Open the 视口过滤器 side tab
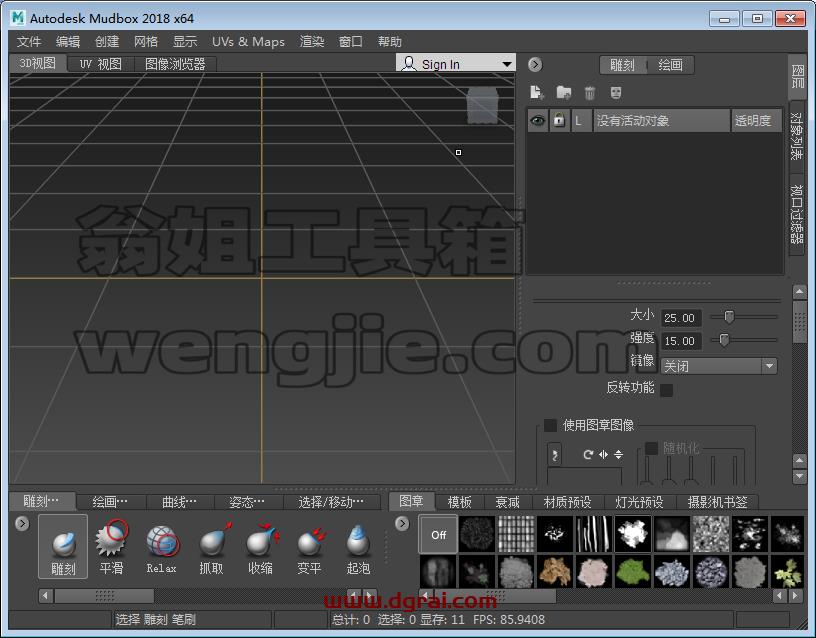The width and height of the screenshot is (816, 638). pos(796,214)
